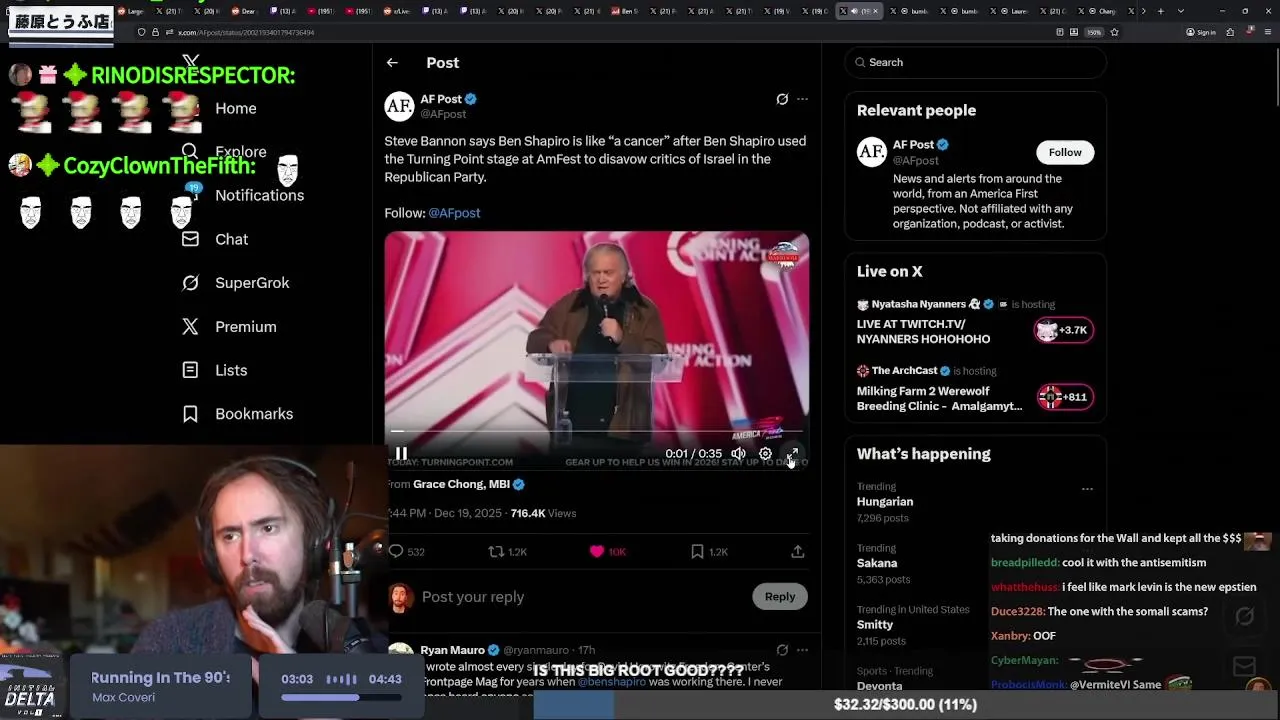
Task: Click the browser URL address bar
Action: click(600, 32)
